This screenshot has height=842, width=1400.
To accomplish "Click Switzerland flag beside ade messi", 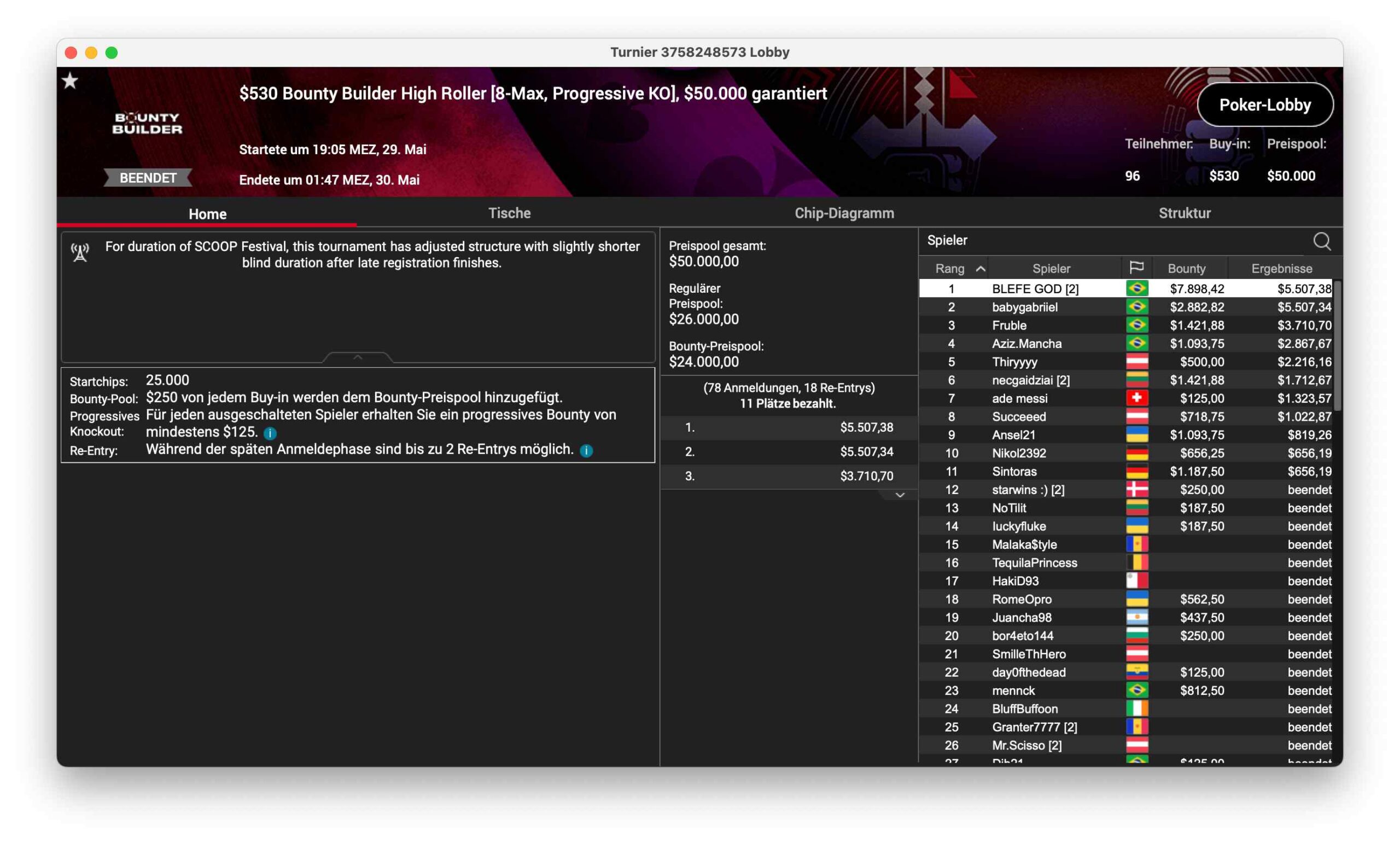I will (x=1136, y=398).
